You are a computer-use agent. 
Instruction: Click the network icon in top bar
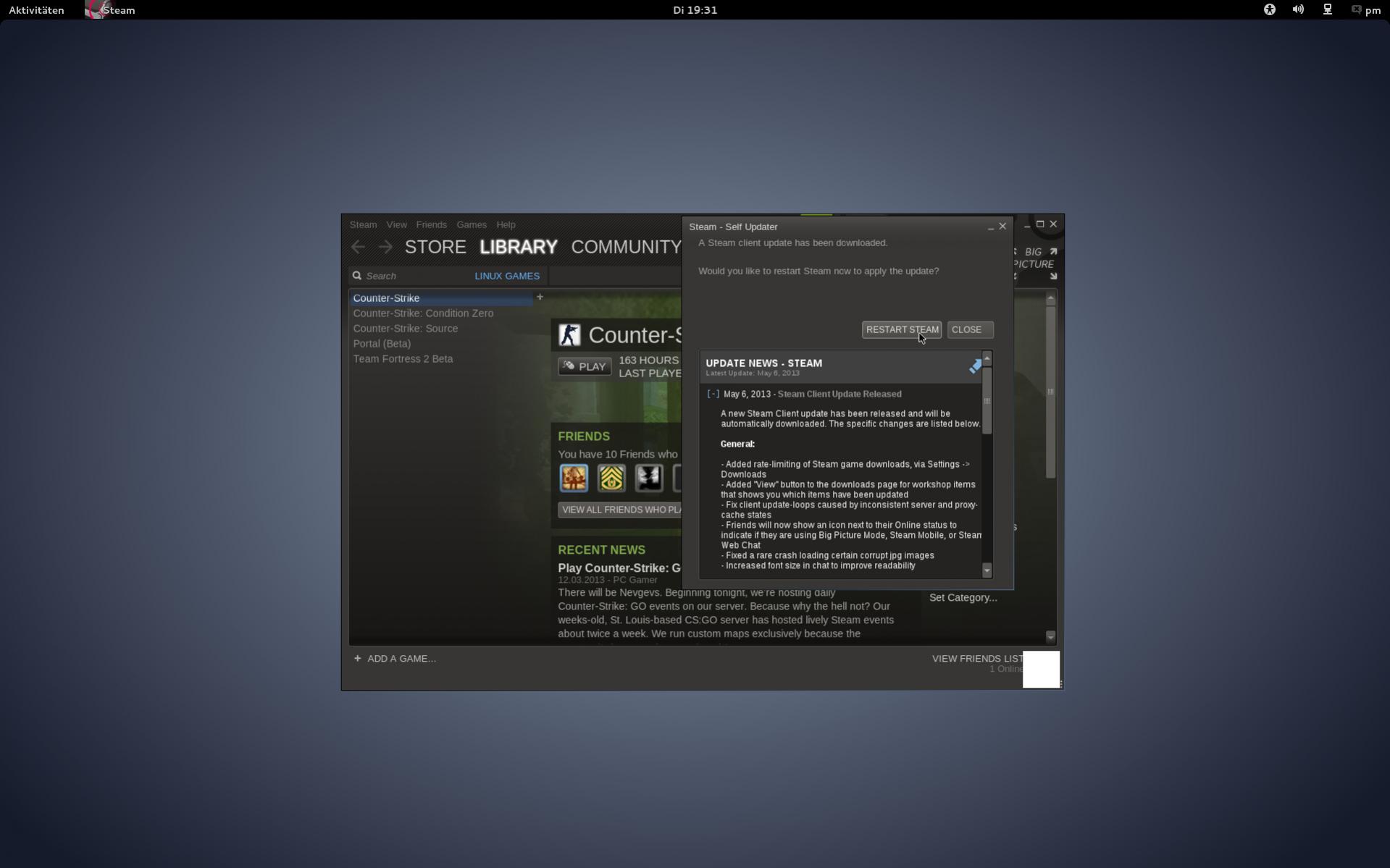coord(1327,9)
